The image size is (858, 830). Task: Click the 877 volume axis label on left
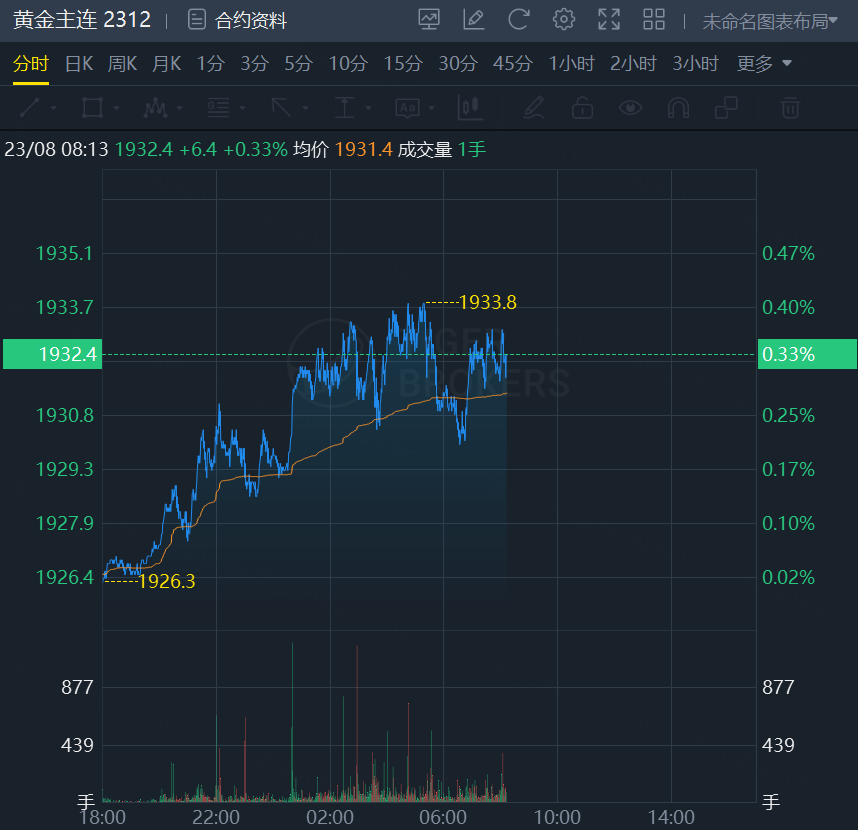tap(77, 687)
